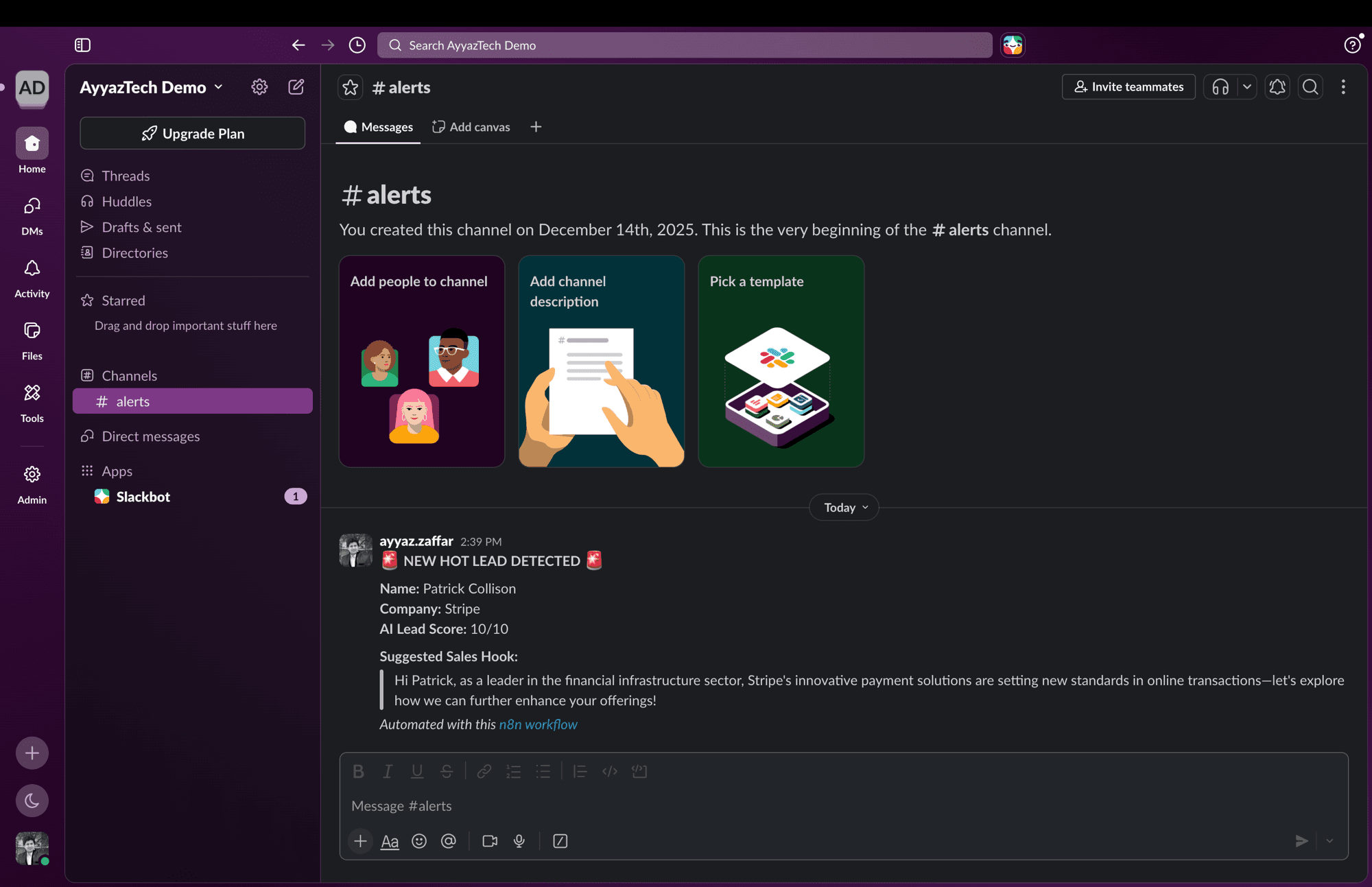This screenshot has width=1372, height=887.
Task: Open the Admin gear in rail
Action: point(32,485)
